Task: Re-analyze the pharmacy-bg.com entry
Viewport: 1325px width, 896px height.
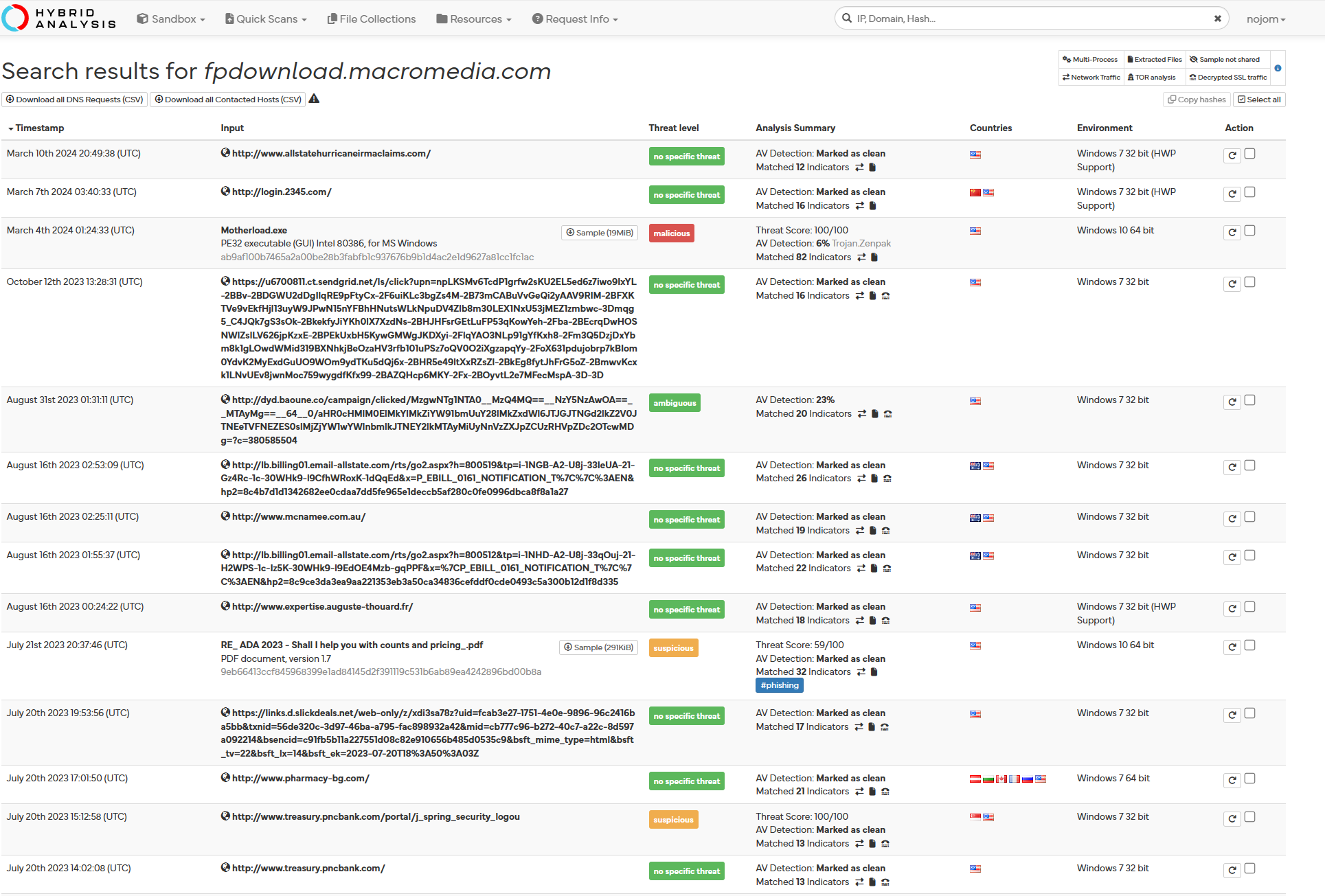Action: point(1232,780)
